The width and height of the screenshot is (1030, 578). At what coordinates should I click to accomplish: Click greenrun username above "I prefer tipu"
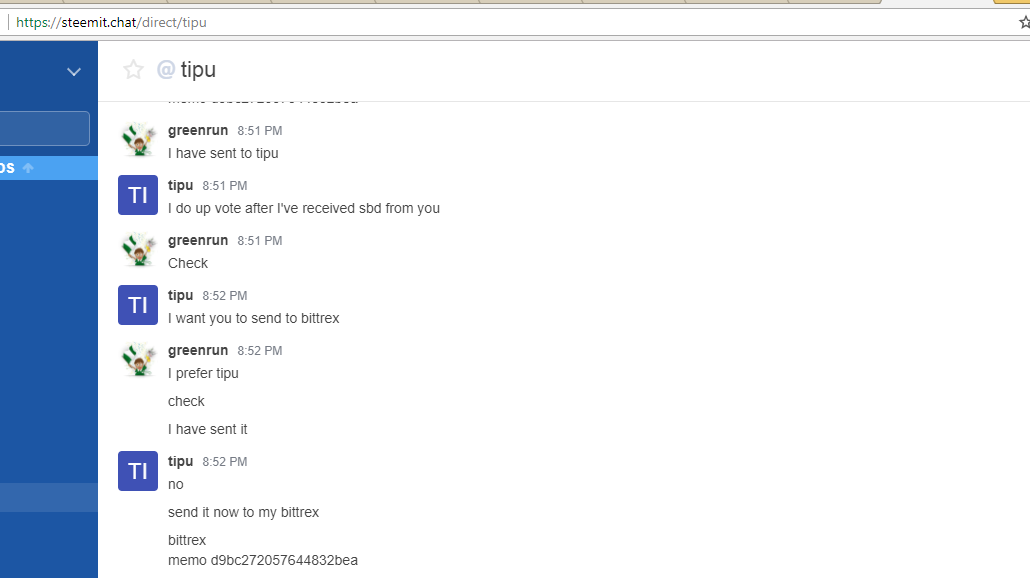(x=198, y=350)
